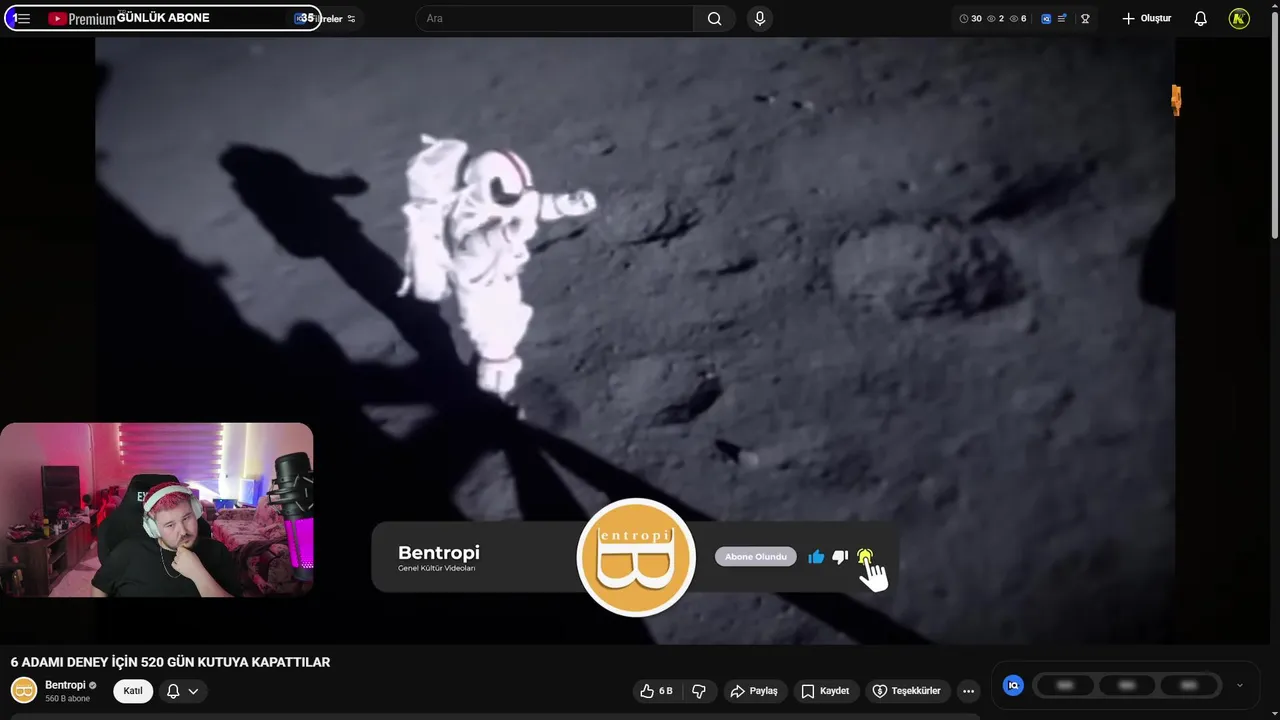Click the Teşekkürler thanks button
This screenshot has width=1280, height=720.
[906, 691]
